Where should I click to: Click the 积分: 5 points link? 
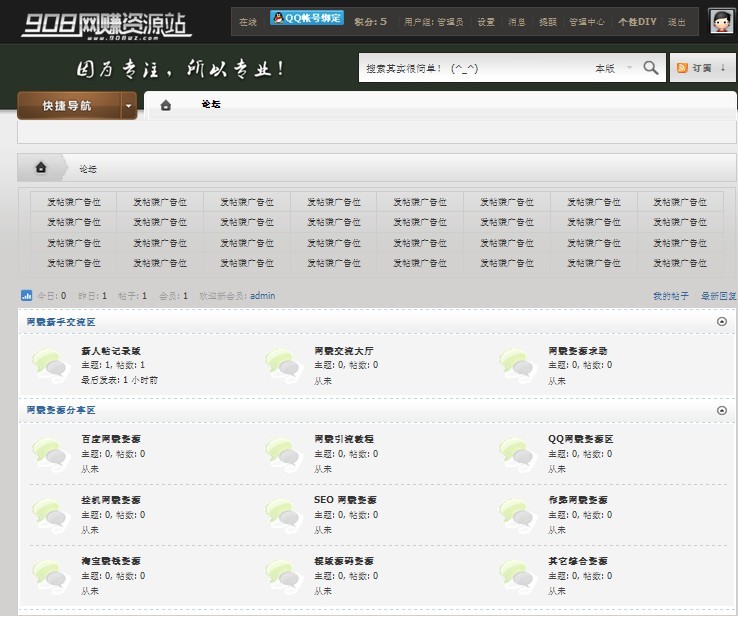click(370, 22)
